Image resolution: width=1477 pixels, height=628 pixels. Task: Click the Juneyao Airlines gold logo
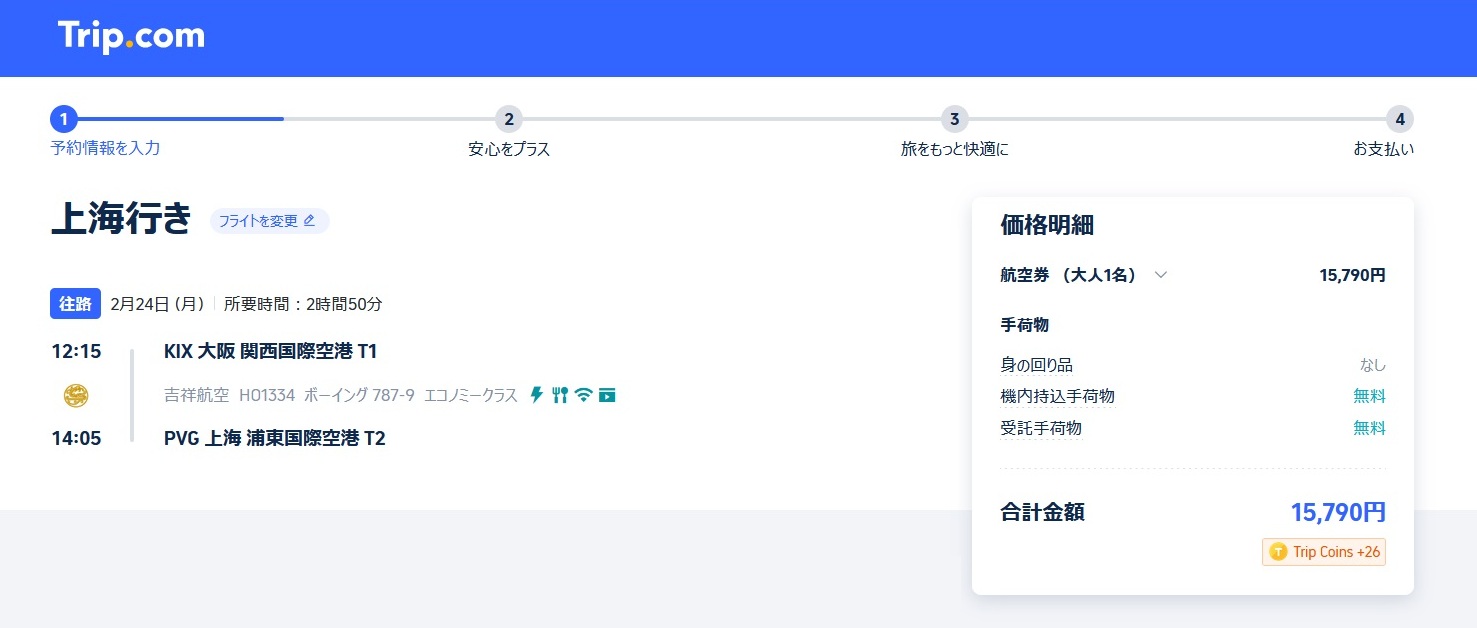pyautogui.click(x=76, y=396)
